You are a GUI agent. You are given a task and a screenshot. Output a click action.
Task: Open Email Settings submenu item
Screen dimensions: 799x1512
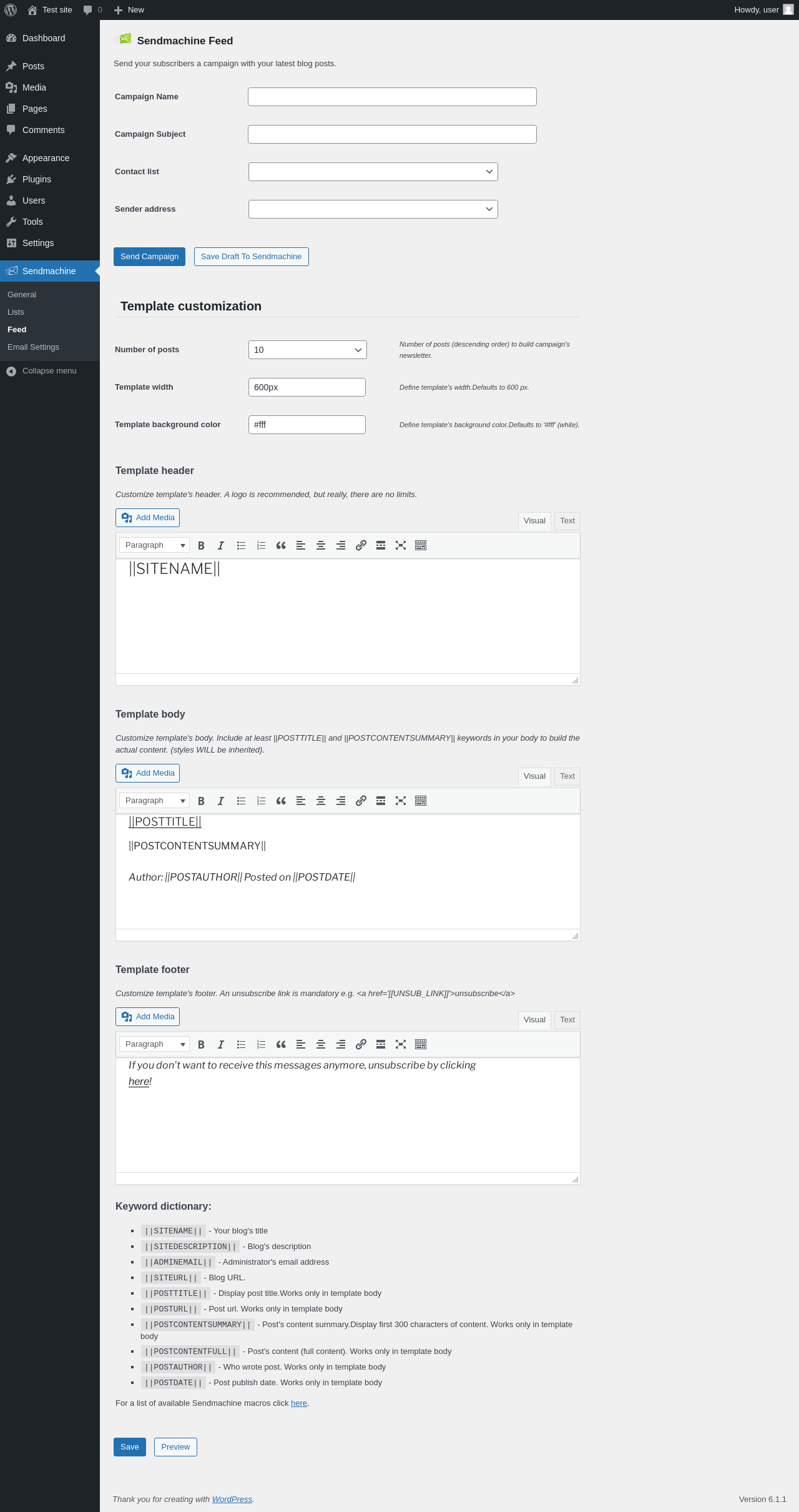coord(33,347)
